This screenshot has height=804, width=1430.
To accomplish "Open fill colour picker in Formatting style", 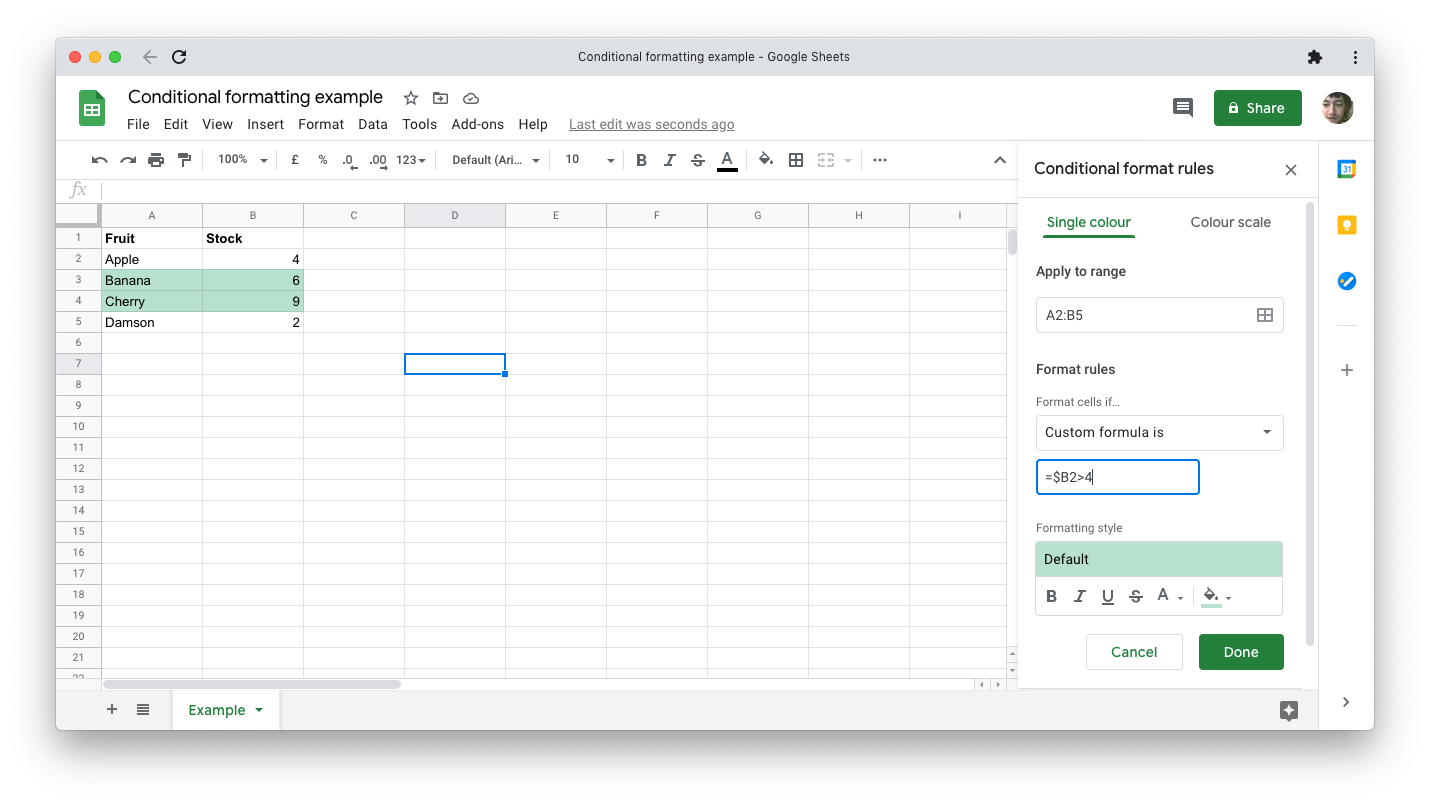I will [1216, 596].
